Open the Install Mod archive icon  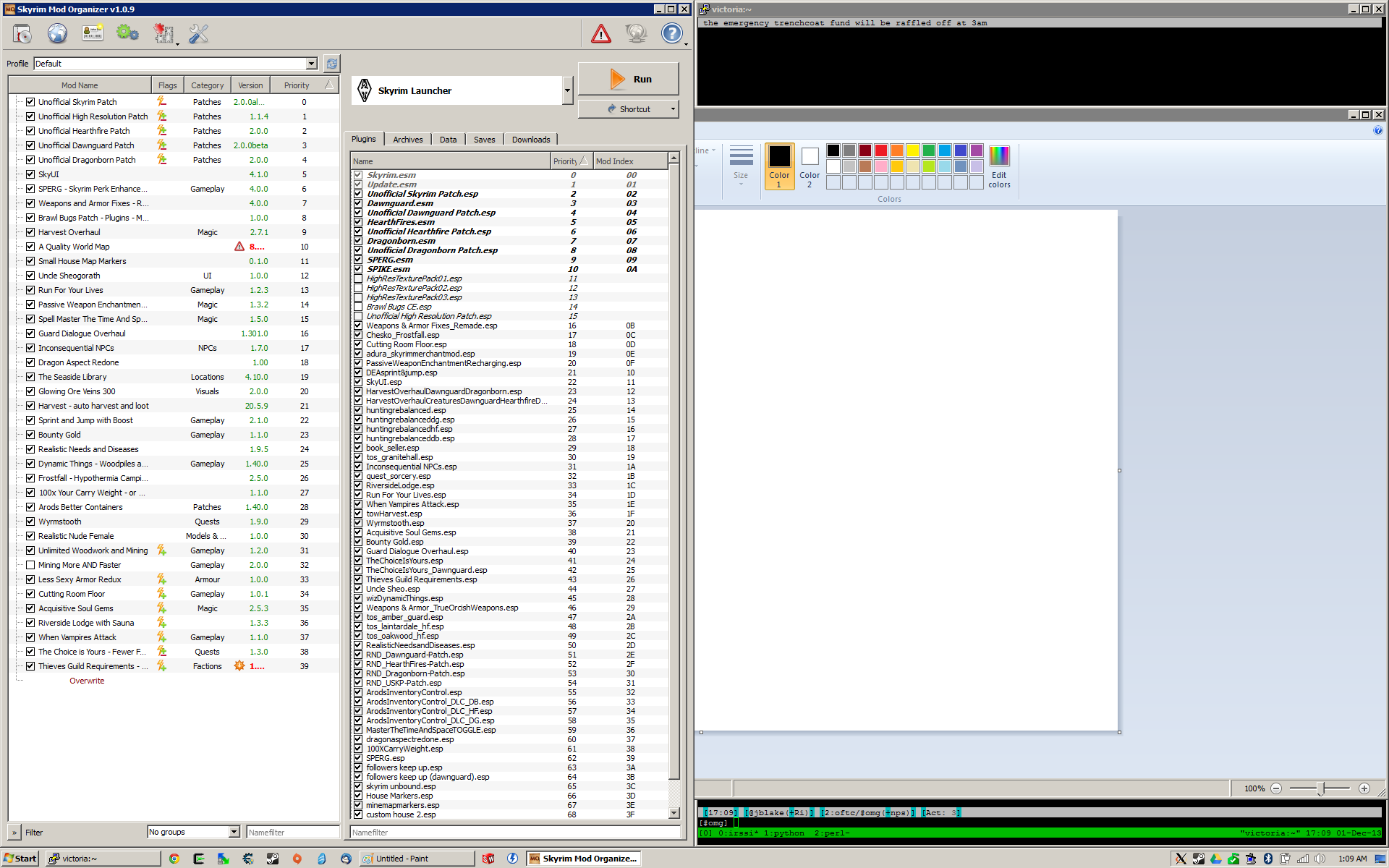click(x=22, y=33)
